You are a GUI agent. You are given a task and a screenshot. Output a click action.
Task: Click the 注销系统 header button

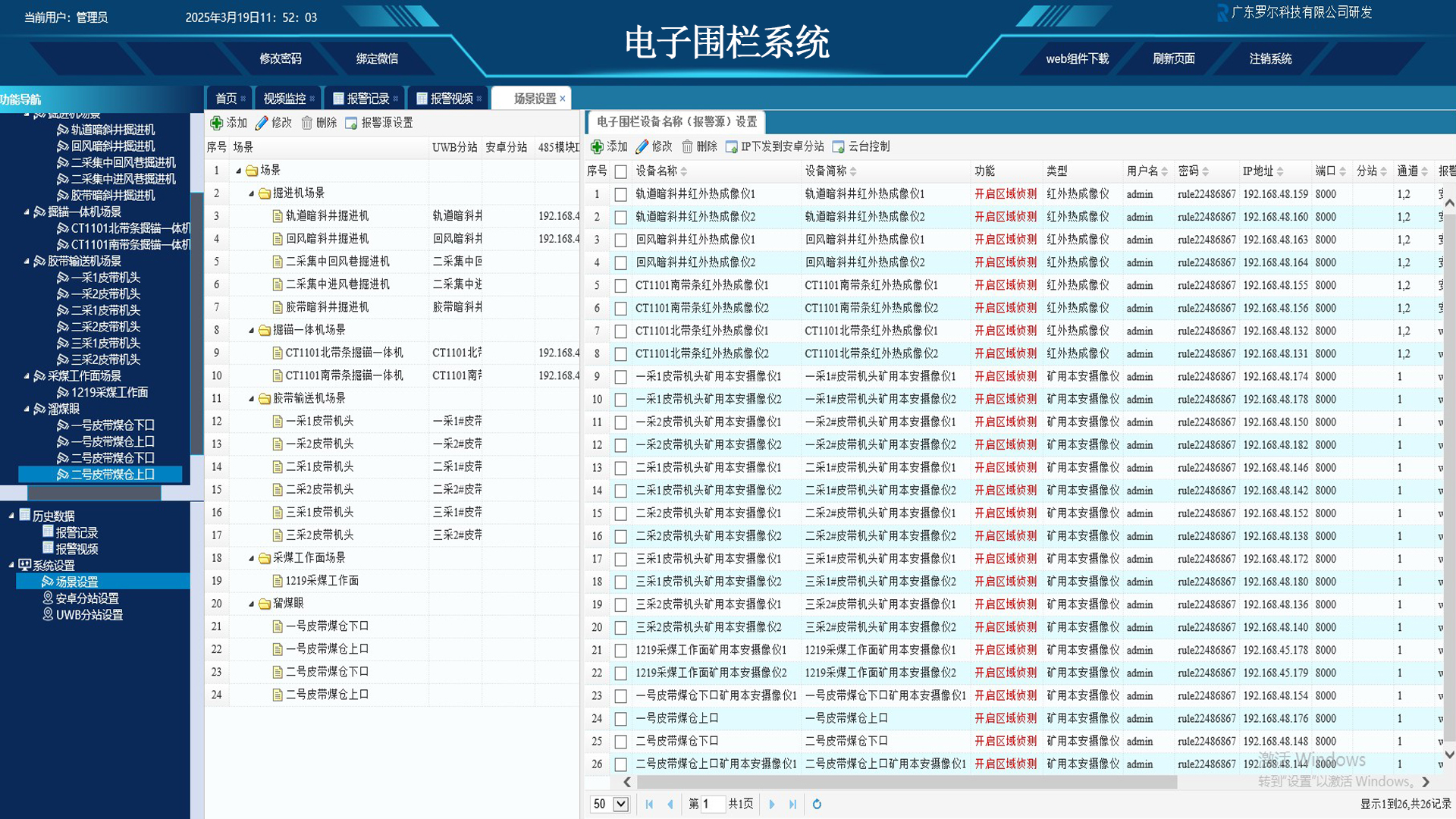point(1270,58)
